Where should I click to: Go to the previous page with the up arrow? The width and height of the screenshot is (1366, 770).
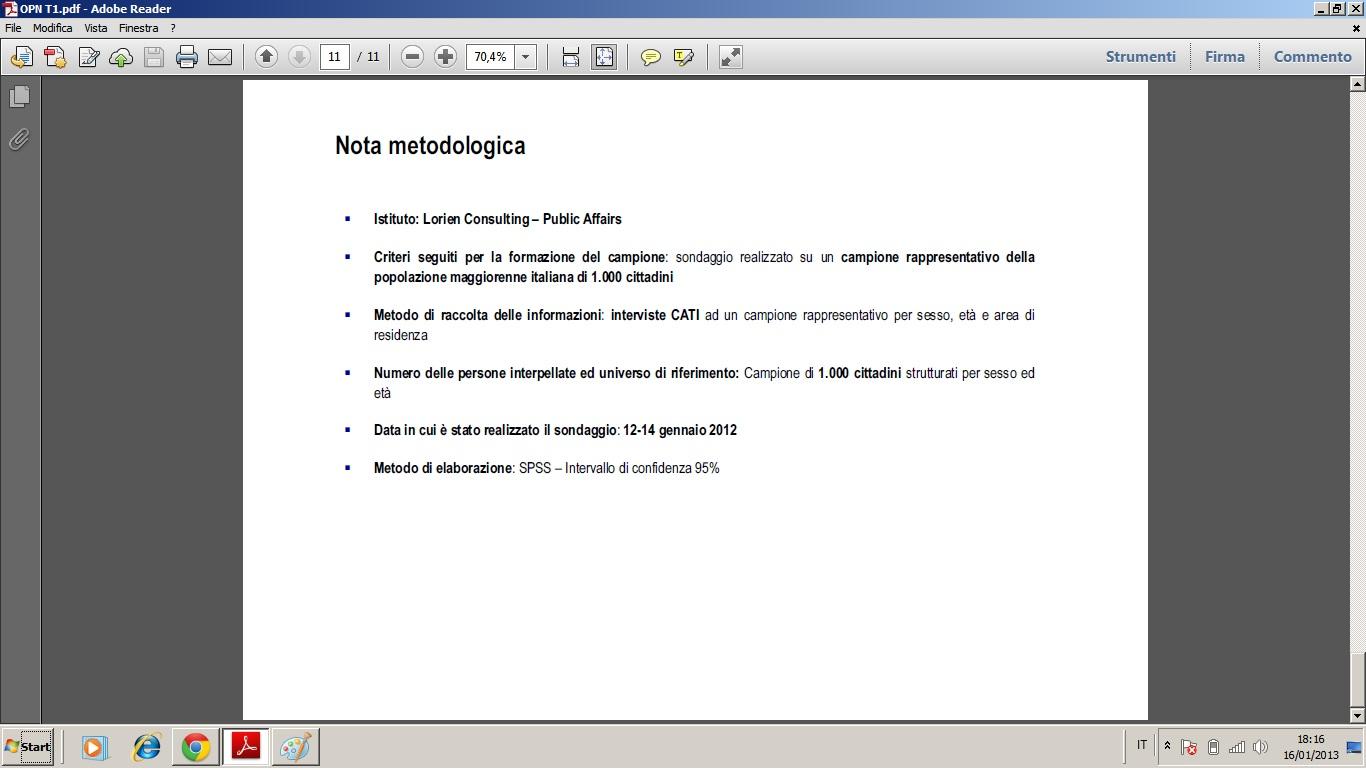coord(266,57)
